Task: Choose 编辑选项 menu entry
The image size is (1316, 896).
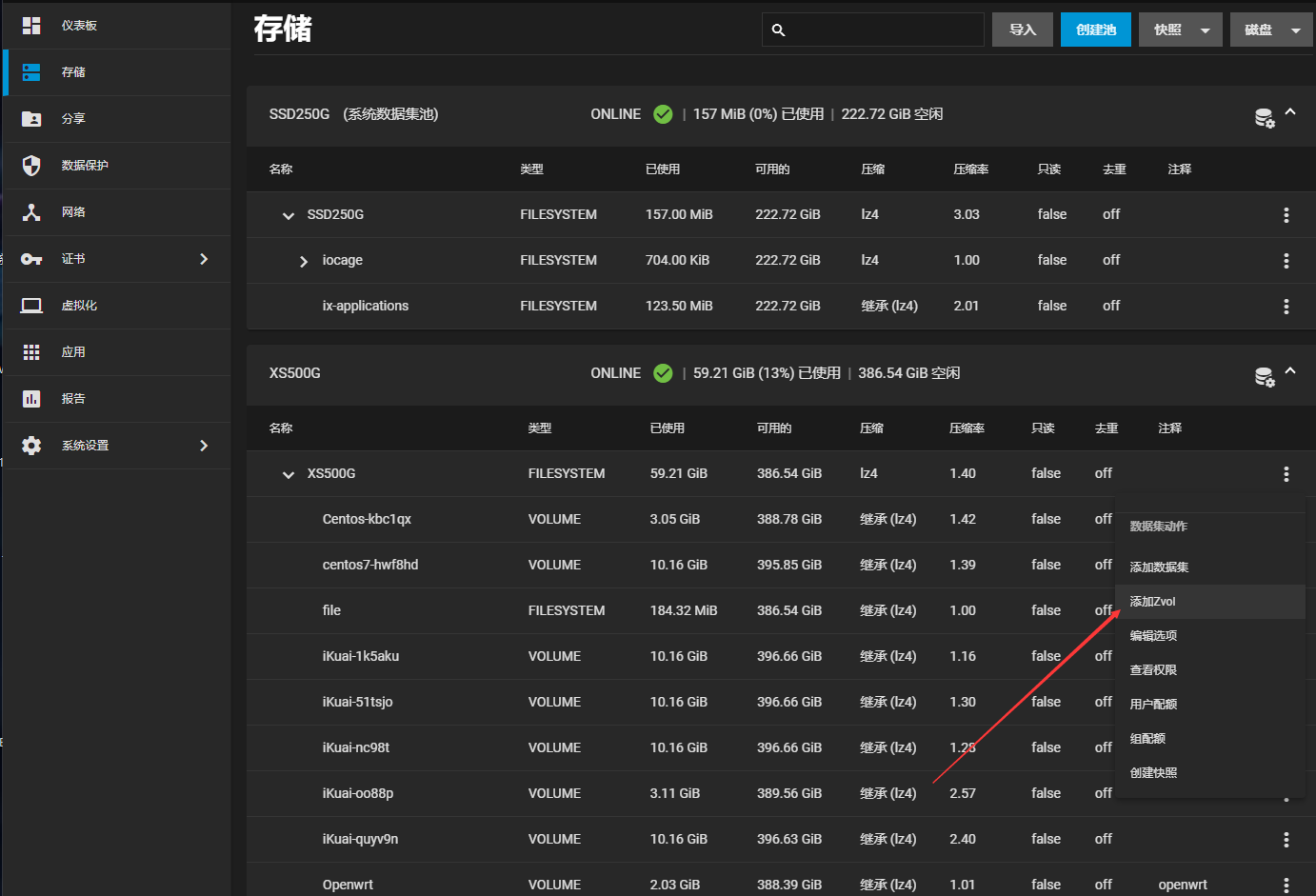Action: (x=1153, y=636)
